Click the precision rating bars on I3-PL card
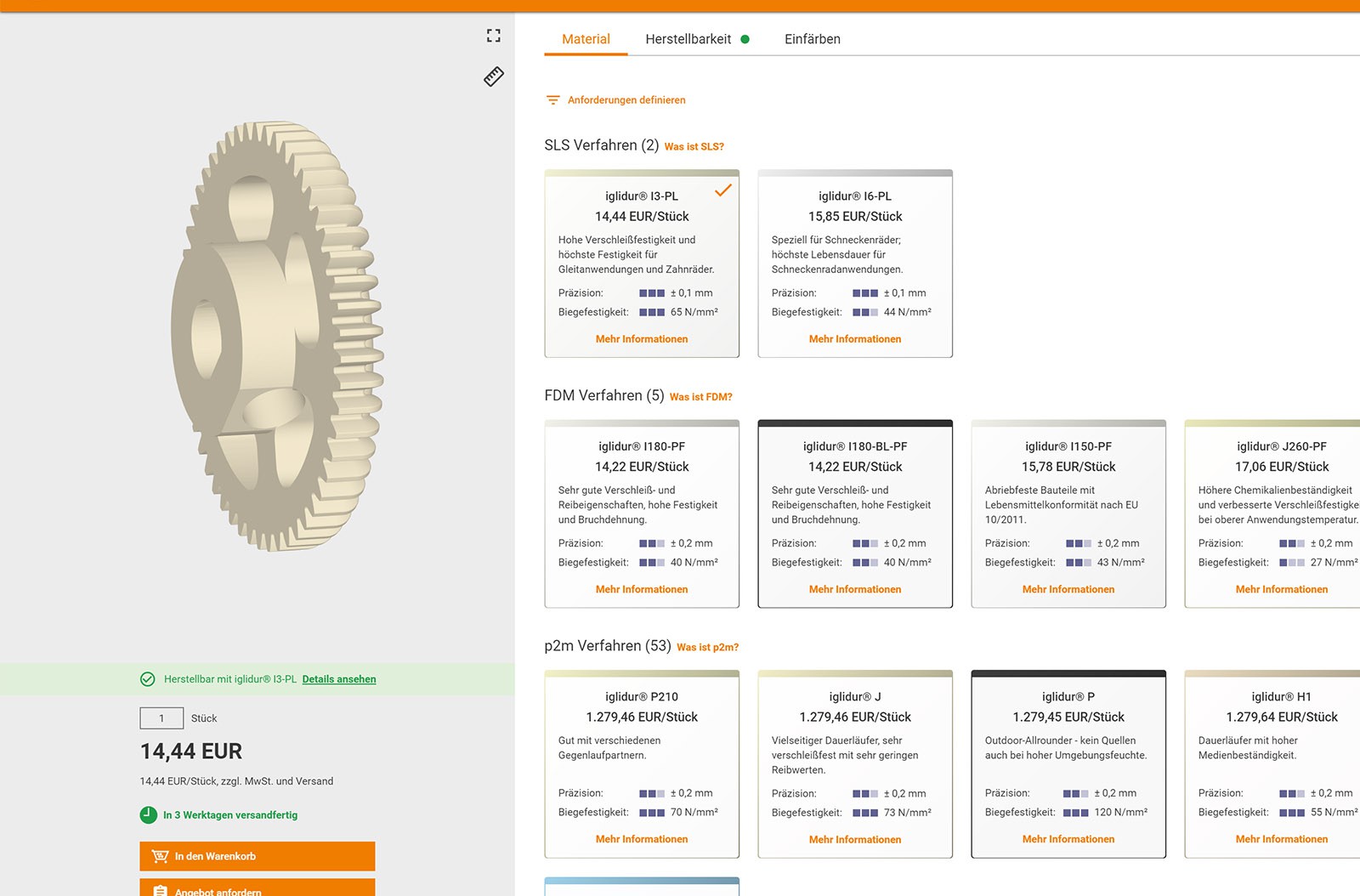The width and height of the screenshot is (1360, 896). (x=652, y=293)
